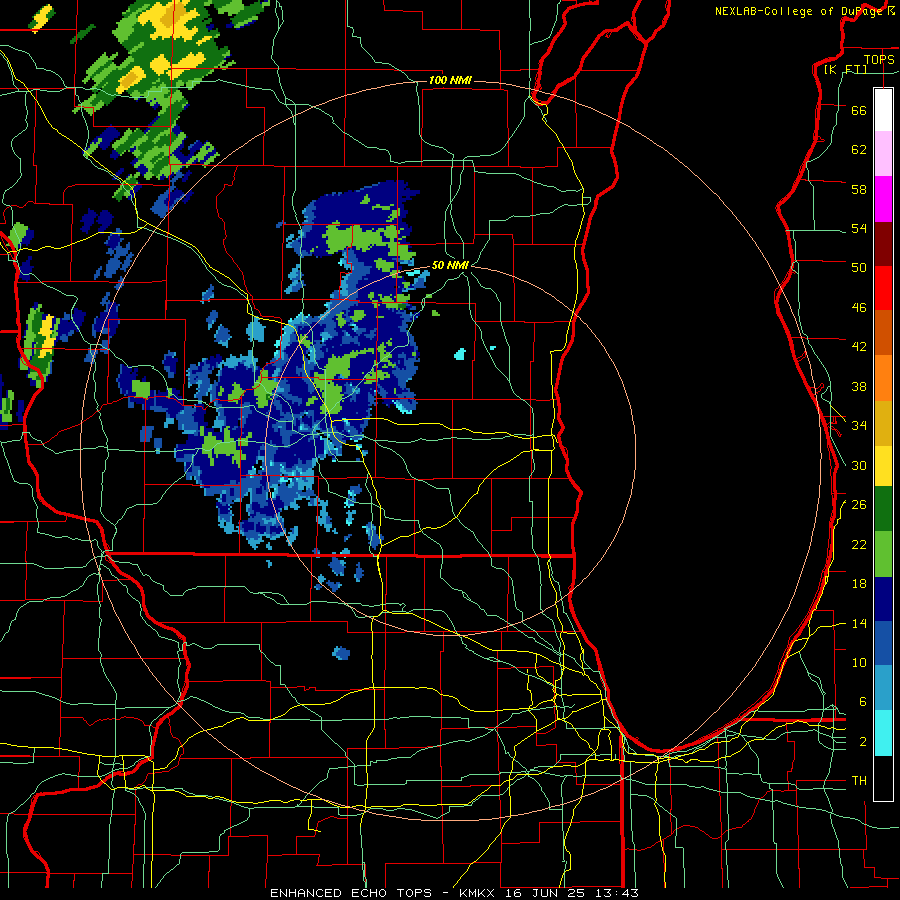
Task: Click the light pink swatch in the scale
Action: click(883, 153)
